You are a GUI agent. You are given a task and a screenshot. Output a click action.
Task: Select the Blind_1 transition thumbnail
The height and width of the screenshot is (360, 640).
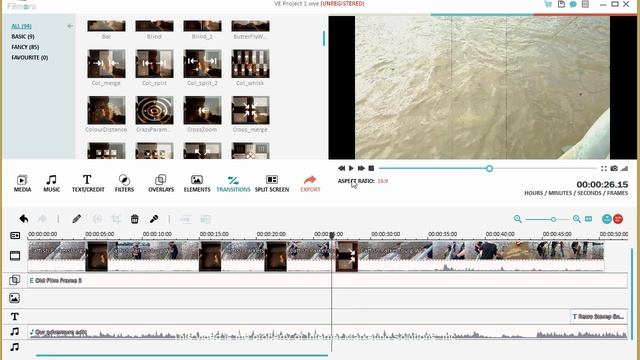(202, 26)
